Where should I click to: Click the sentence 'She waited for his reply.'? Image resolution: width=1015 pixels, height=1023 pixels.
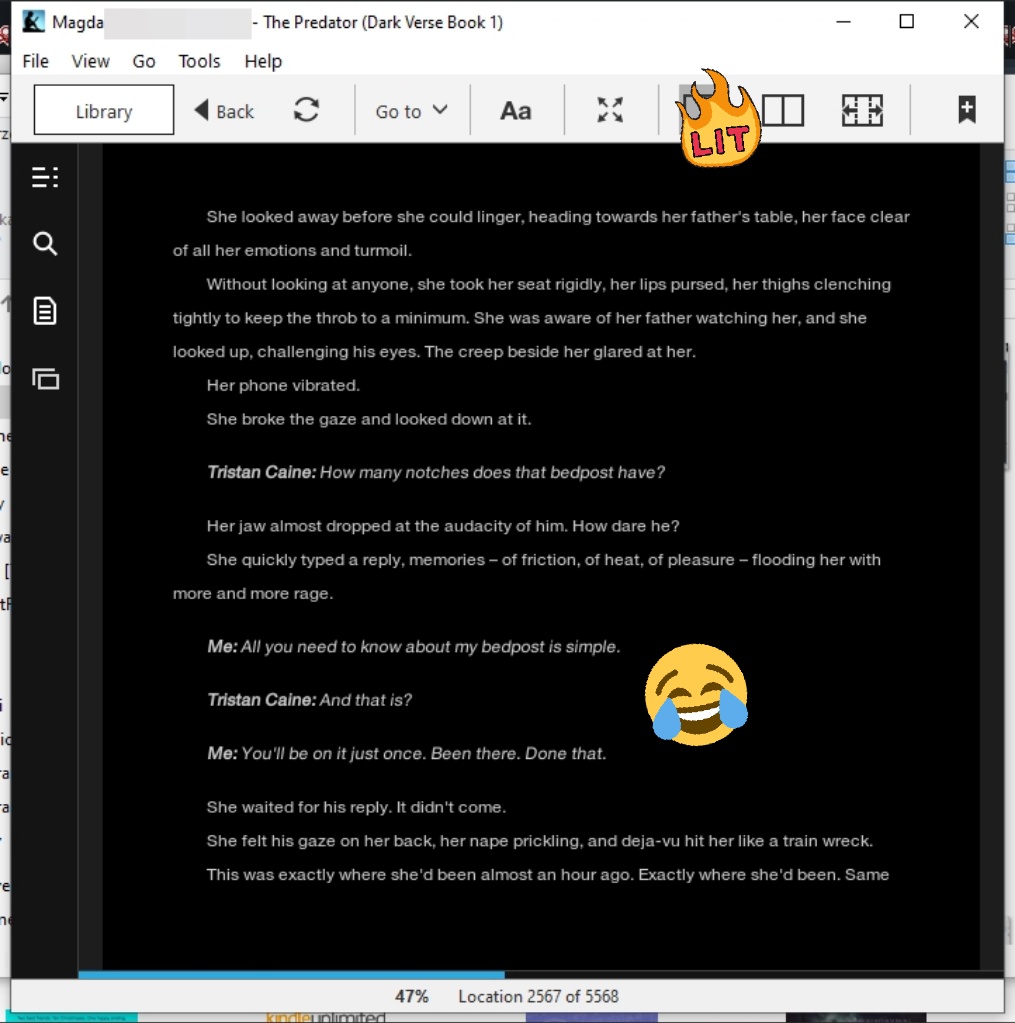point(299,807)
